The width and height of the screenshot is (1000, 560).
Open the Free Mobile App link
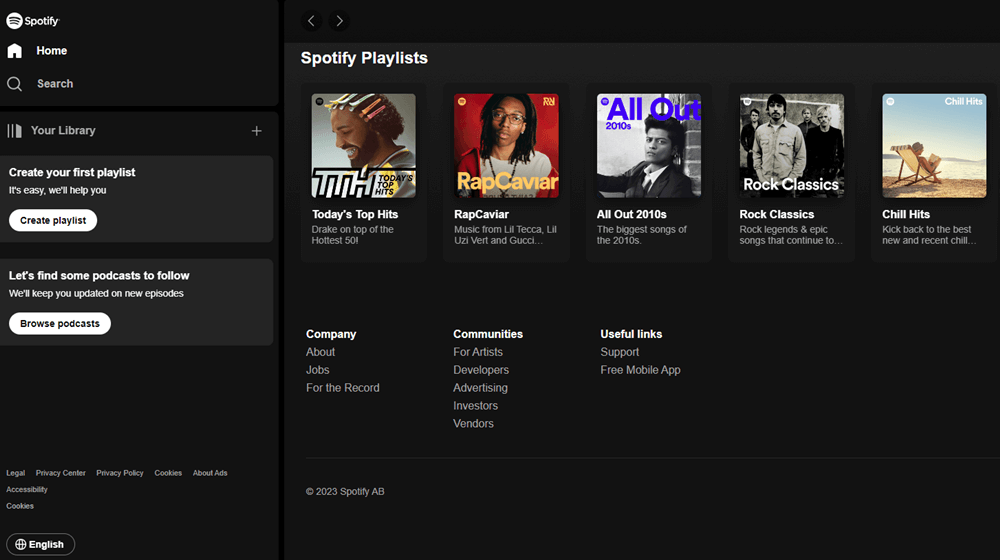pos(640,370)
